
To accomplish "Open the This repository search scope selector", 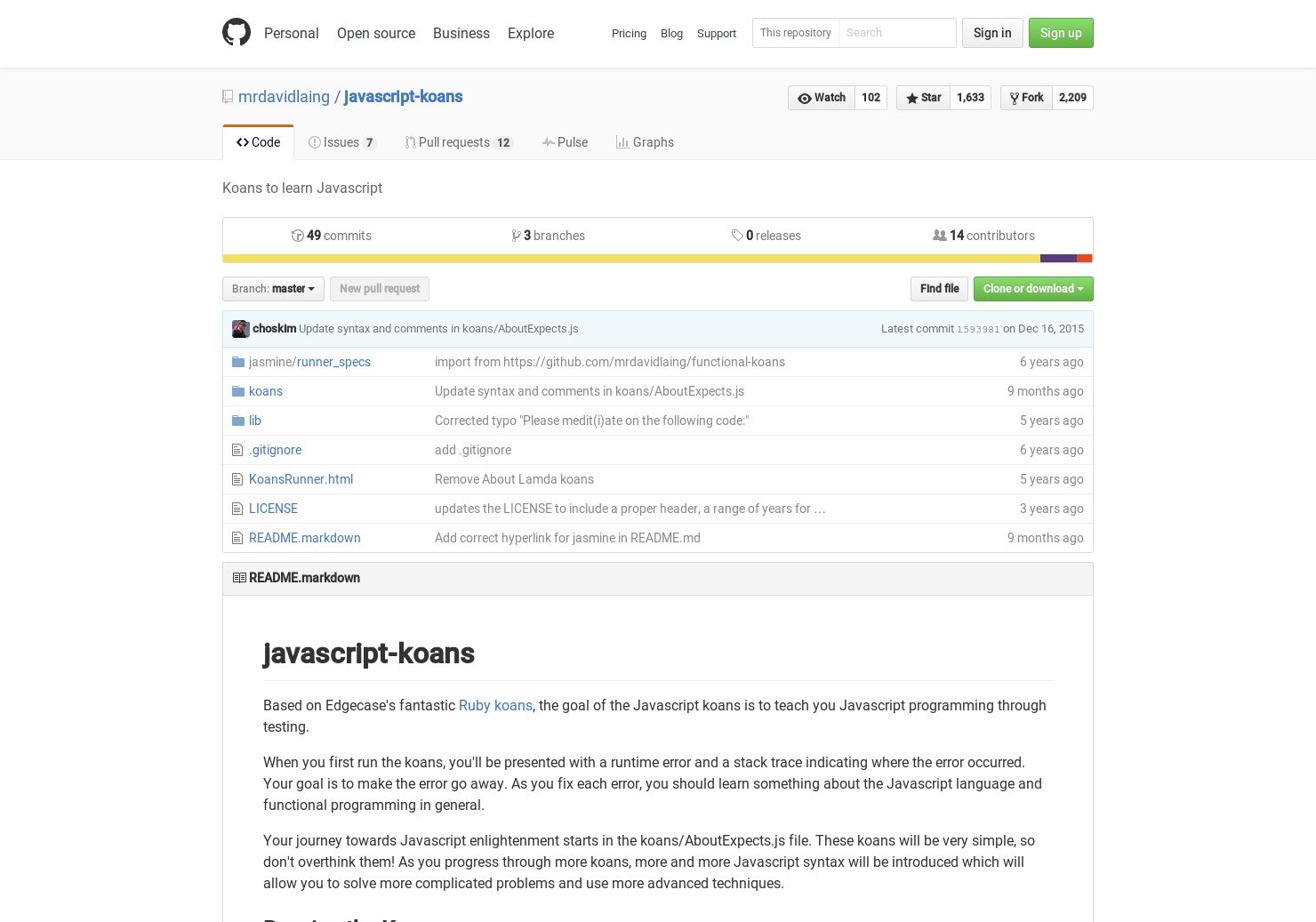I will [x=795, y=33].
